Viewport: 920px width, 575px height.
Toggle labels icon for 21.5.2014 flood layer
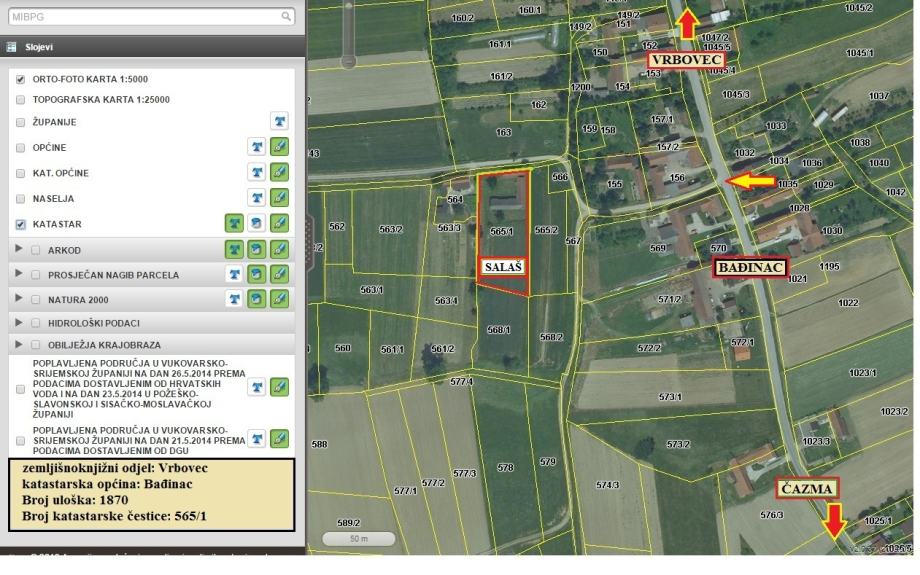[x=257, y=439]
